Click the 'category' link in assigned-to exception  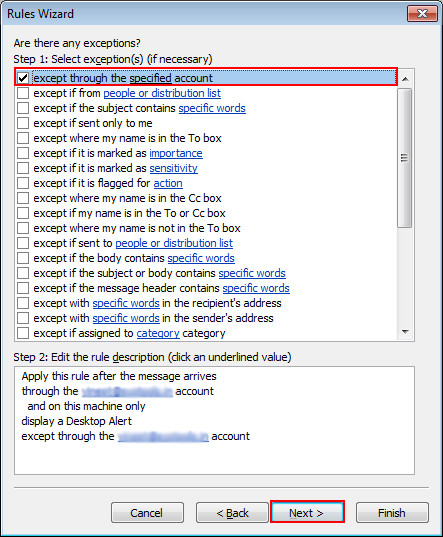pos(158,333)
